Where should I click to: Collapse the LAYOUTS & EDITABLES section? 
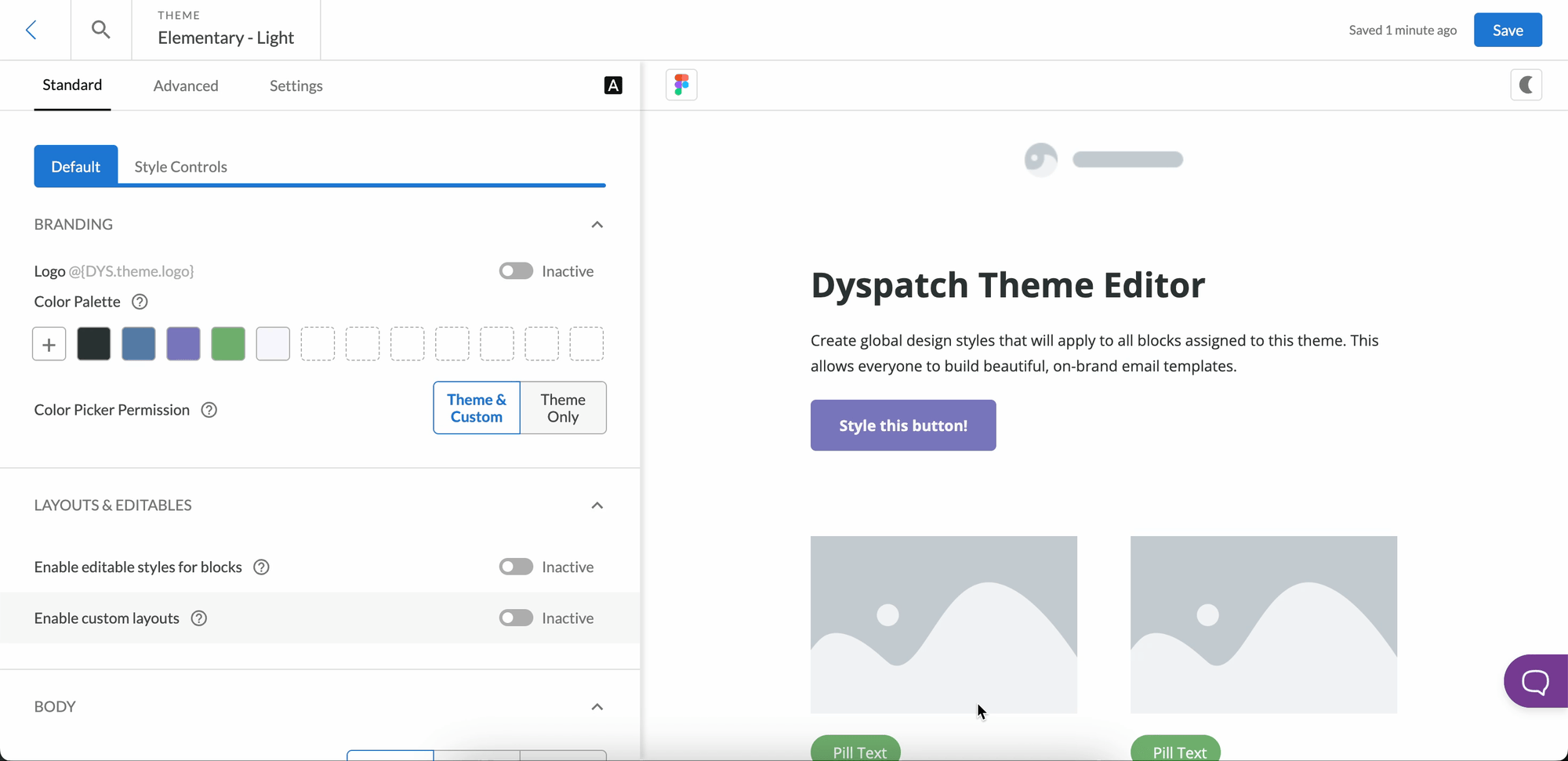597,506
